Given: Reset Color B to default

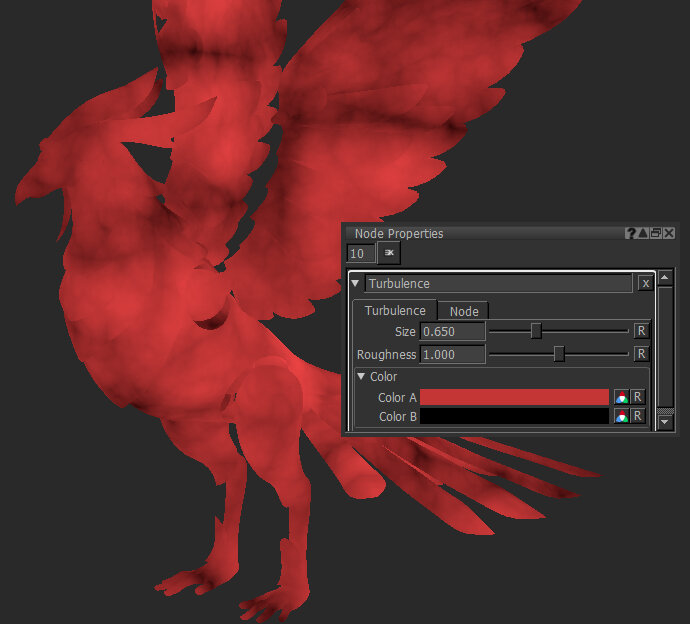Looking at the screenshot, I should [637, 416].
